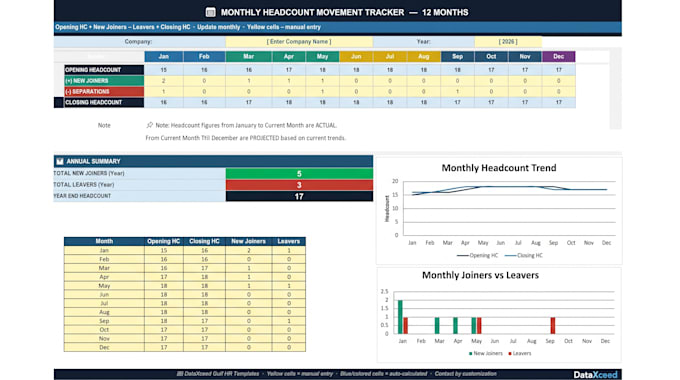Click the Year End Headcount value 17
The image size is (680, 380).
click(299, 196)
